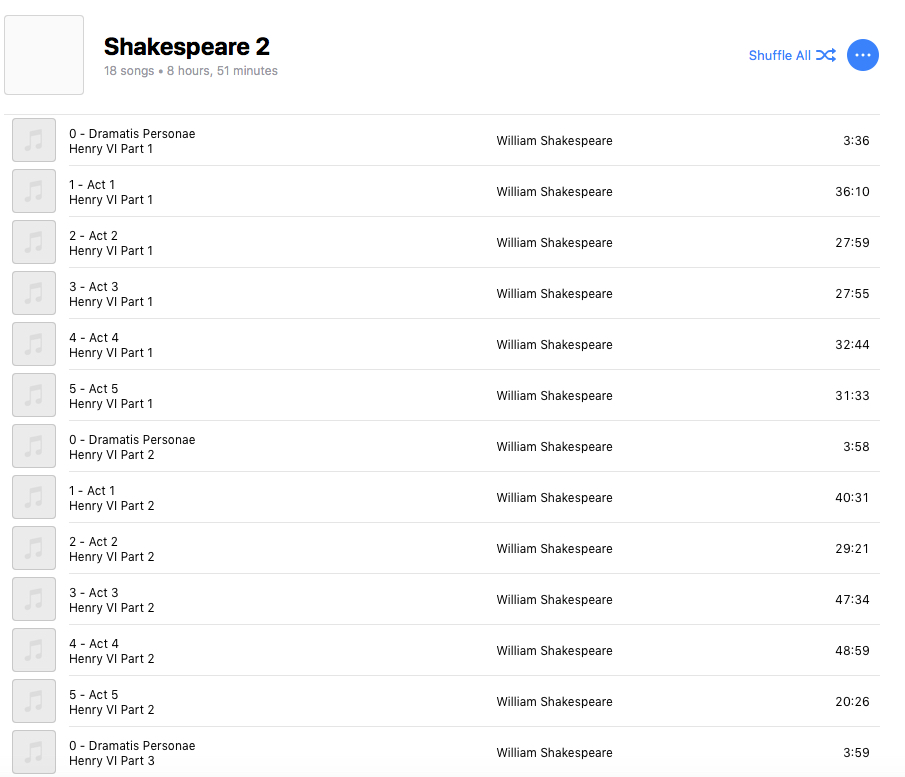Select song title 5 - Act 5, Henry VI Part 1
Screen dimensions: 905x777
94,388
